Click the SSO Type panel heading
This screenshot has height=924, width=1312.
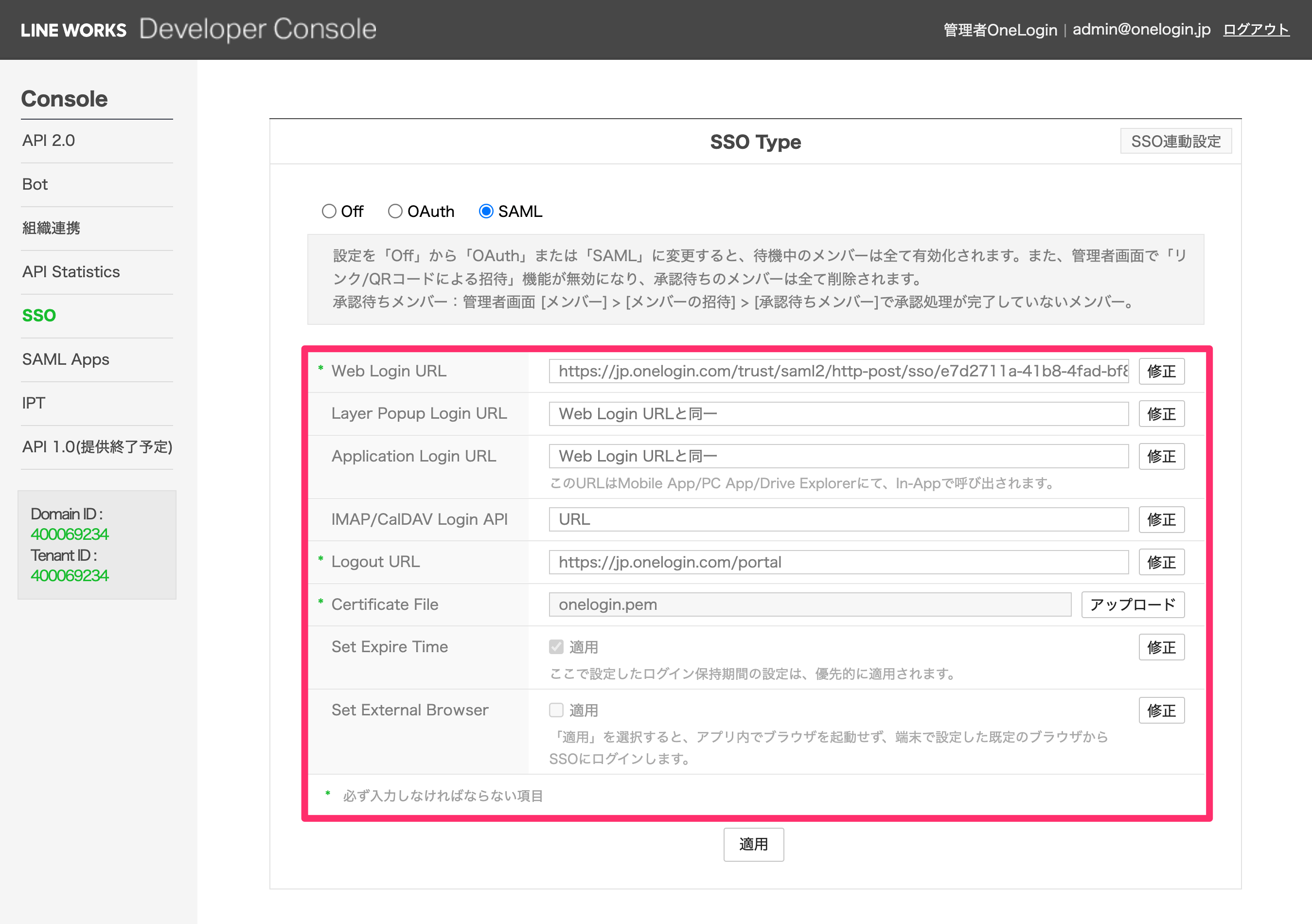pyautogui.click(x=755, y=142)
